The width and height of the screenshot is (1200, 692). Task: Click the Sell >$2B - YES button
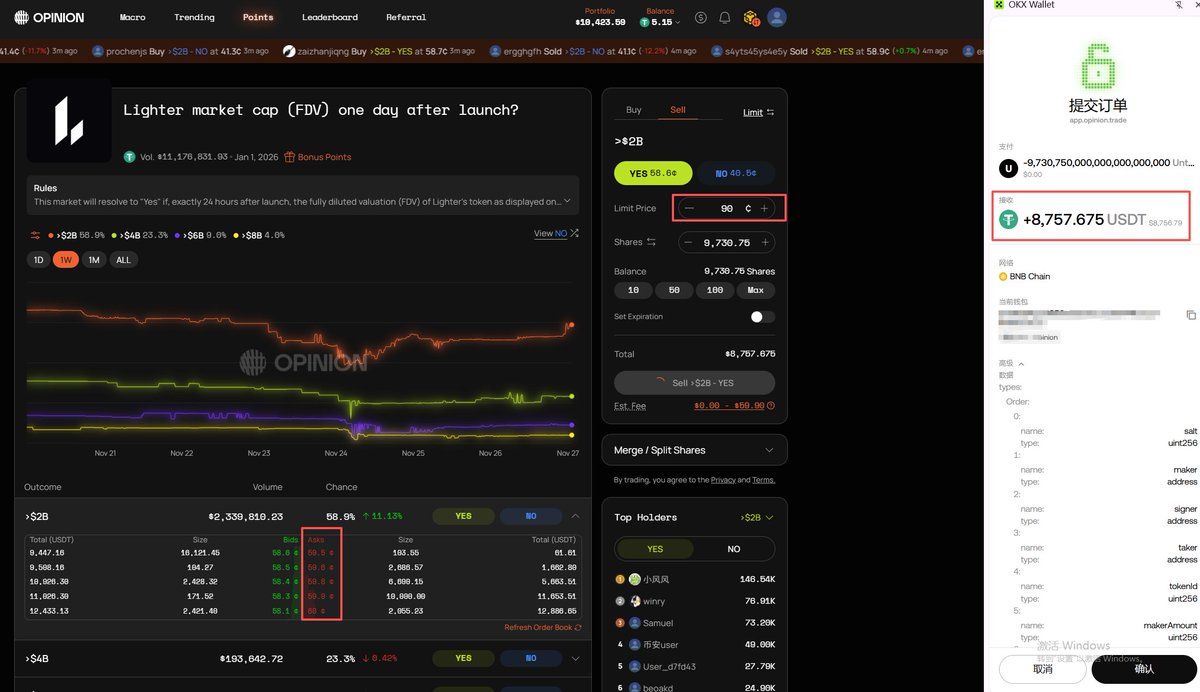(x=694, y=382)
